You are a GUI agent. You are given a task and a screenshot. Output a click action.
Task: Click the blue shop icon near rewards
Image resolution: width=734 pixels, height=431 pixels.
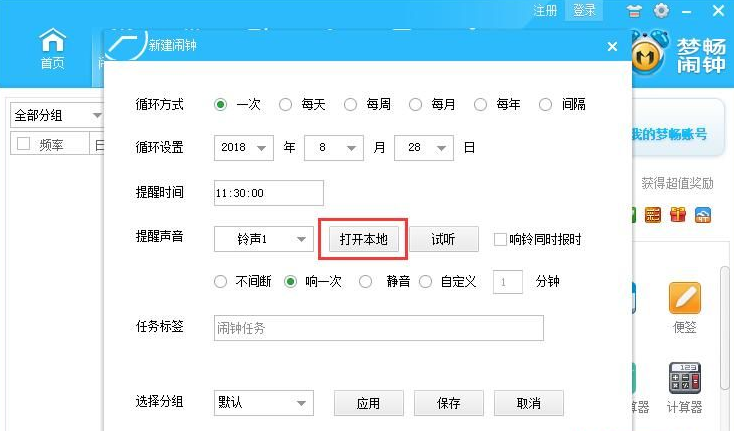[703, 215]
